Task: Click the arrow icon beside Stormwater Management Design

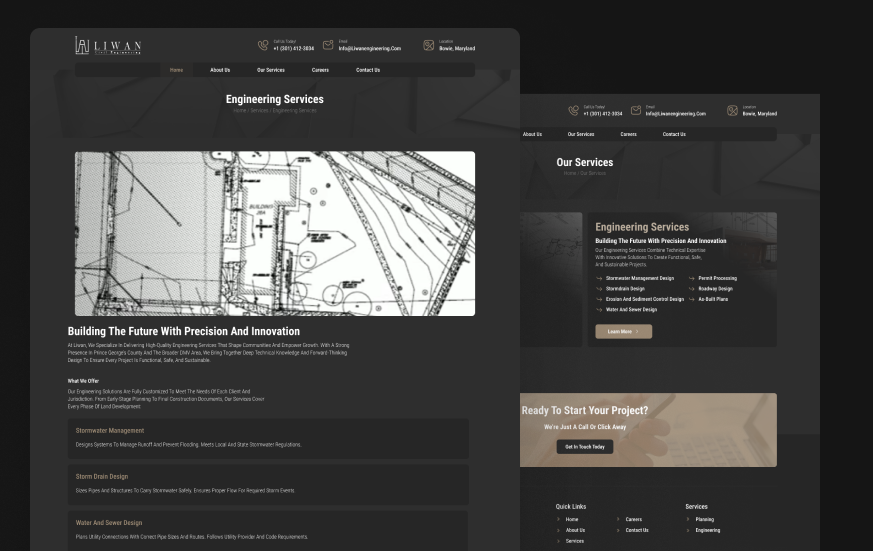Action: coord(599,278)
